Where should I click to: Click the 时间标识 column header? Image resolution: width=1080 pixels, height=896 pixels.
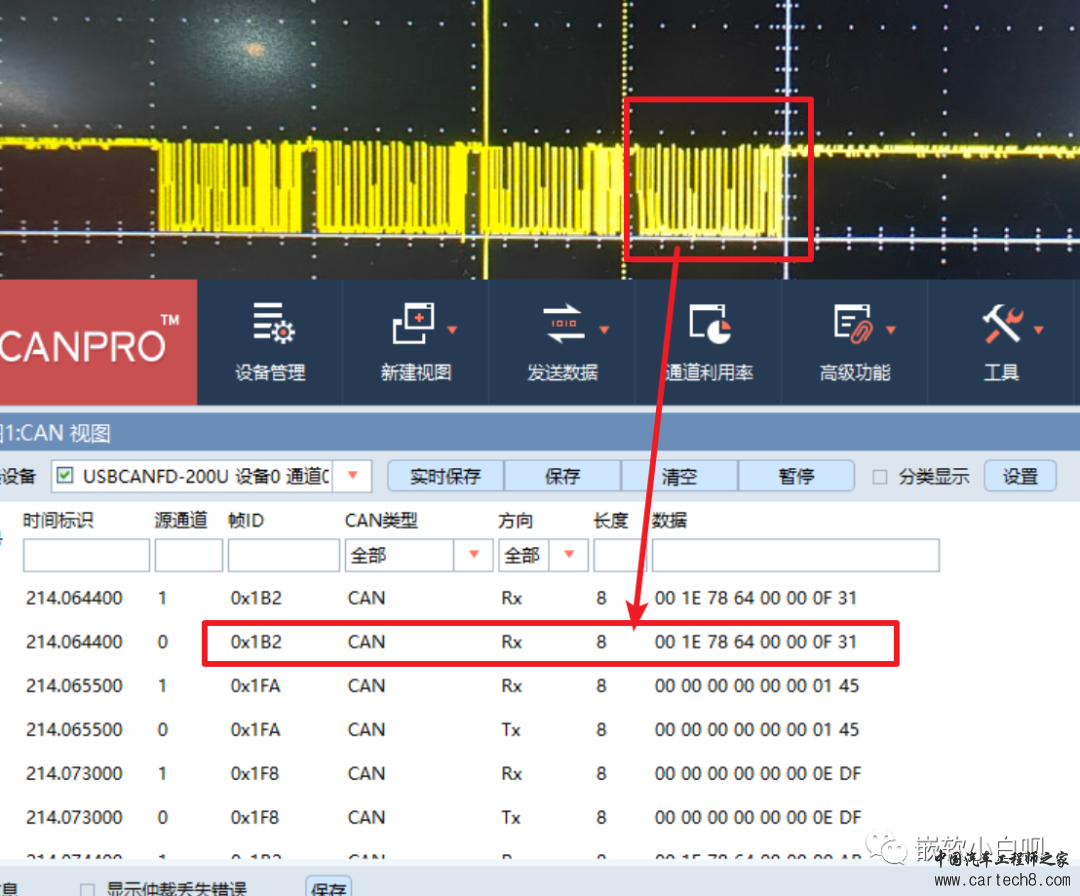(x=59, y=520)
